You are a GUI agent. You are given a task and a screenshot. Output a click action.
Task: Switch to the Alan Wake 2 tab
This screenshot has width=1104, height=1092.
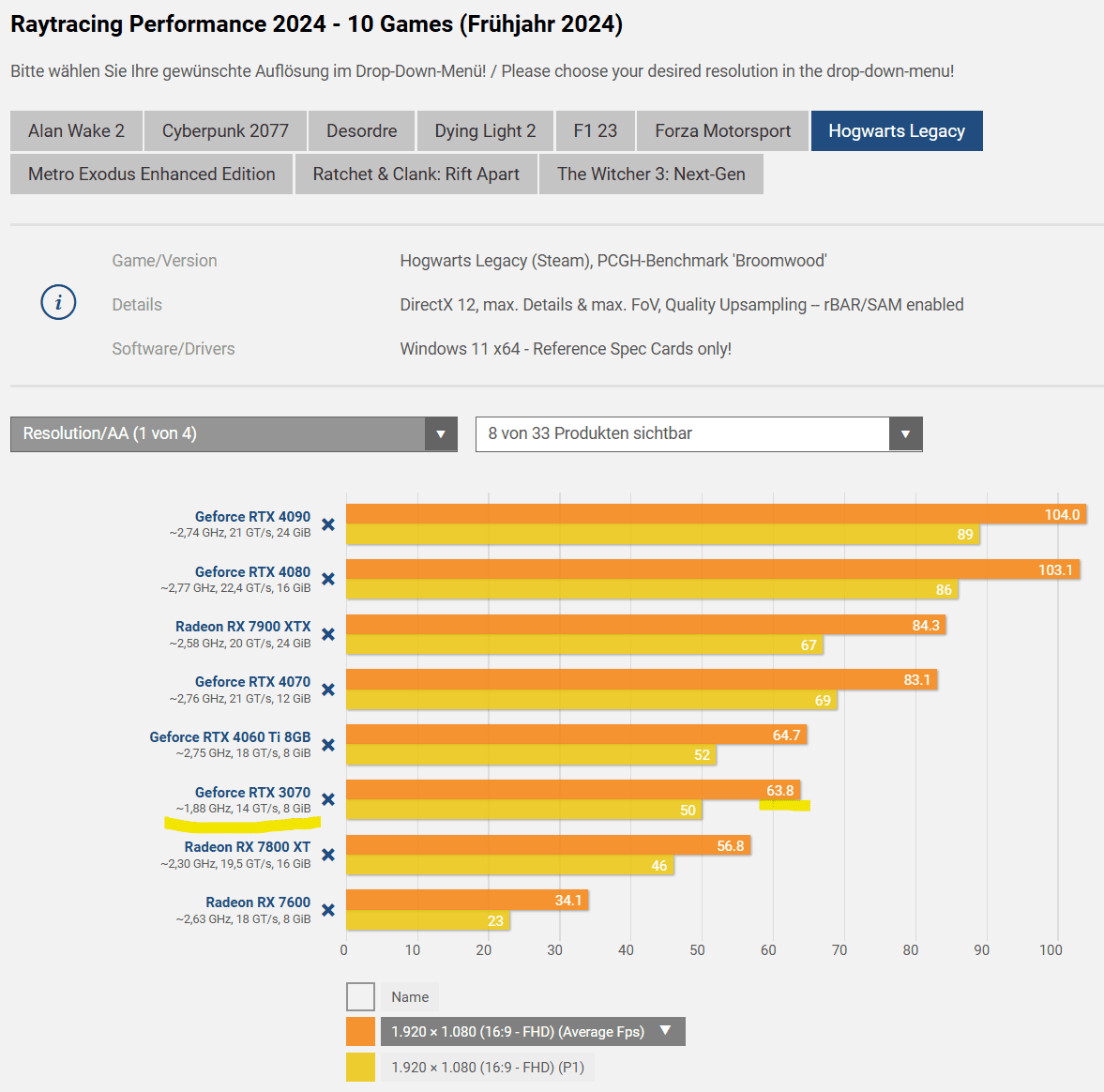coord(76,131)
